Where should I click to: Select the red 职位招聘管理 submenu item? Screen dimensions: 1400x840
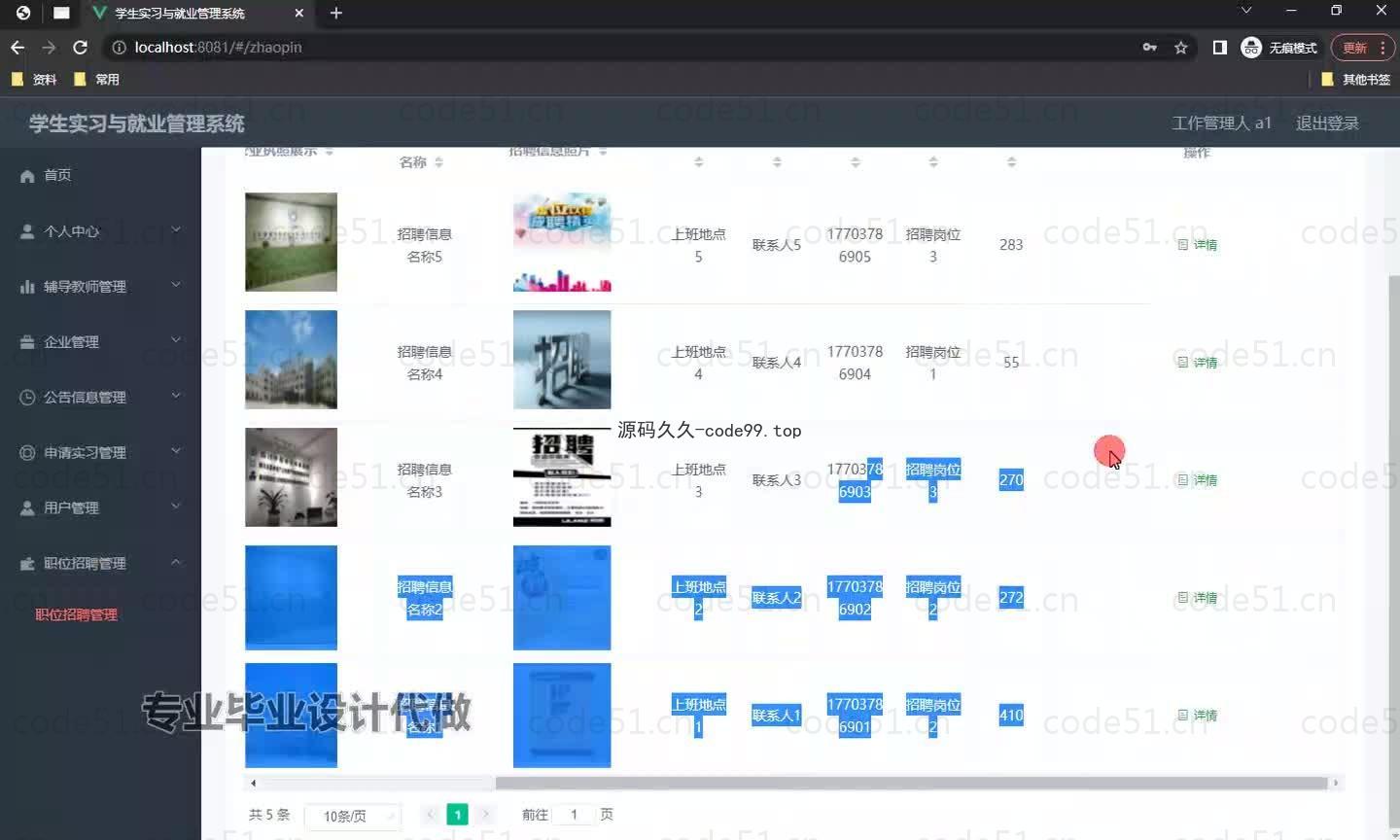coord(77,614)
